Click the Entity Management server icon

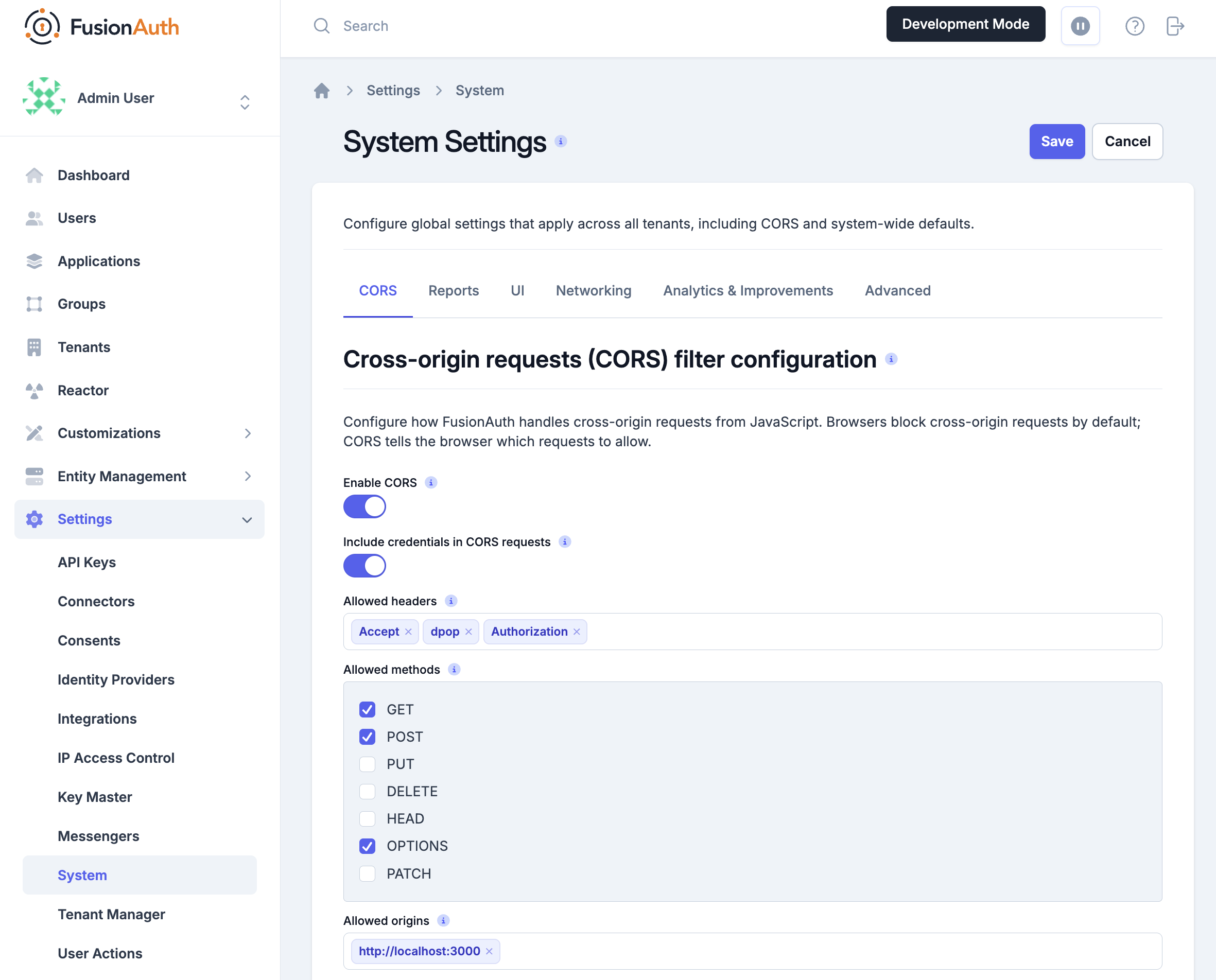pos(34,476)
